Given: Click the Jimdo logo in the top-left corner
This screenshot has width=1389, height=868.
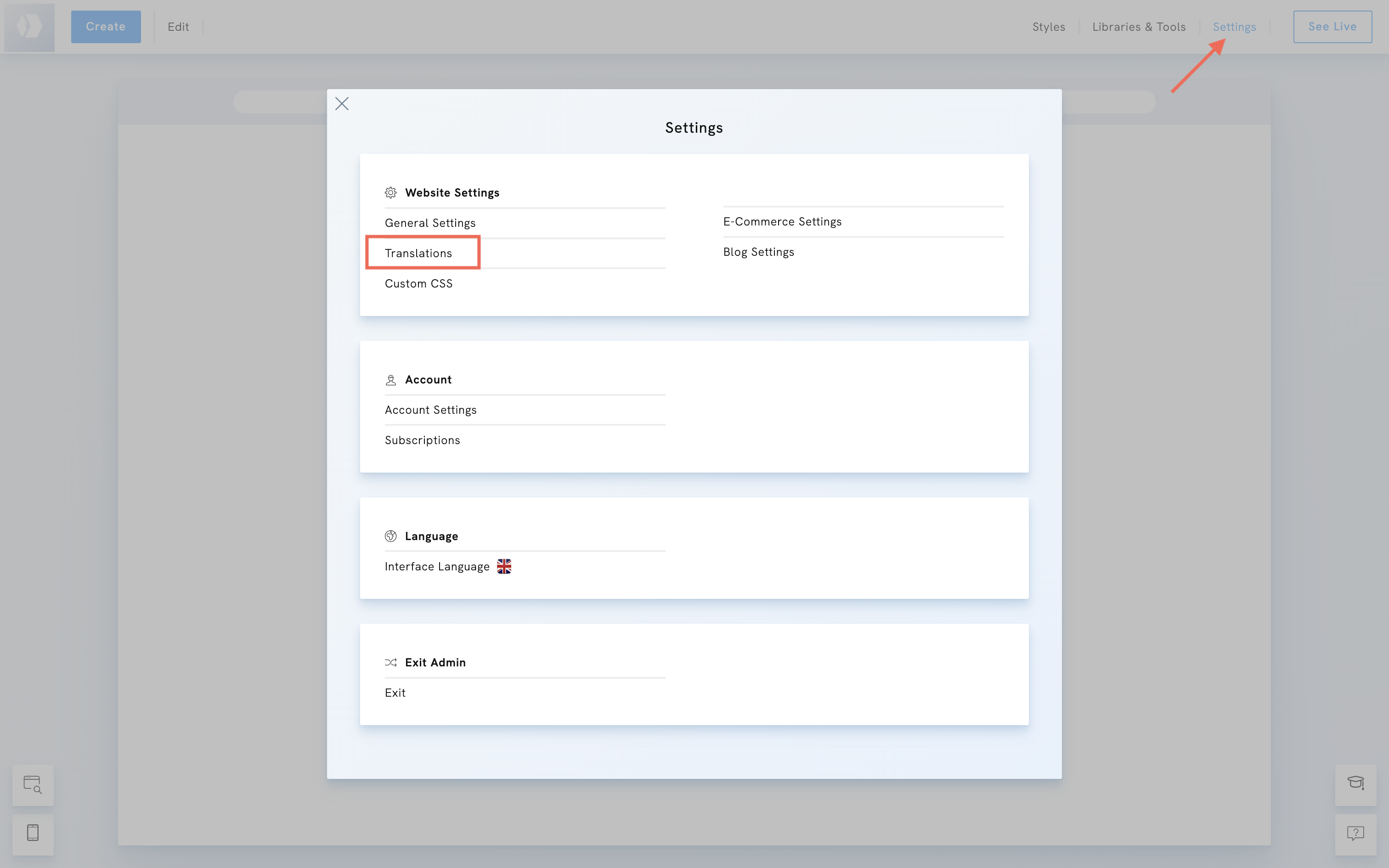Looking at the screenshot, I should pyautogui.click(x=28, y=27).
